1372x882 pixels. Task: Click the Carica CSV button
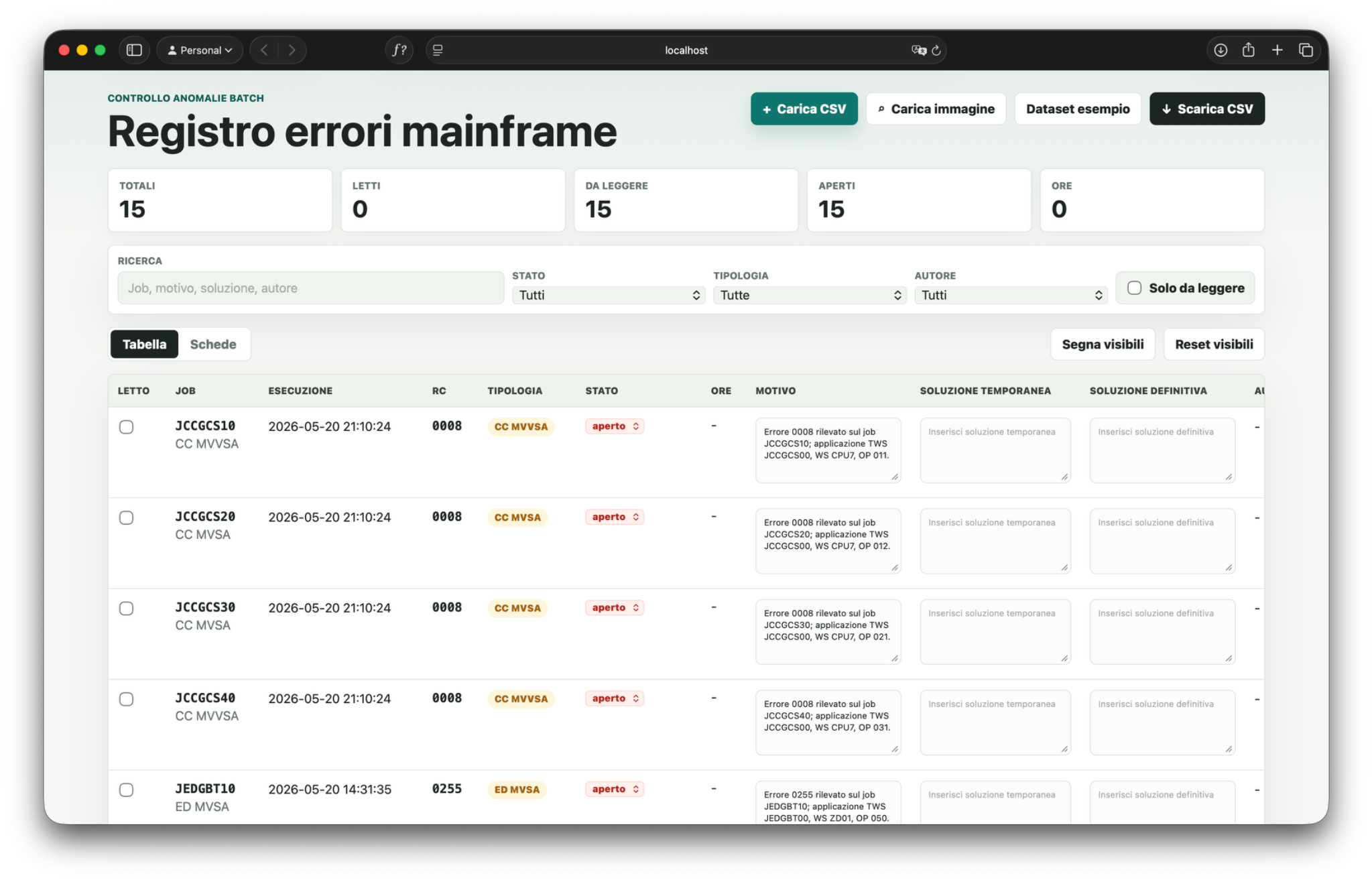[x=804, y=109]
